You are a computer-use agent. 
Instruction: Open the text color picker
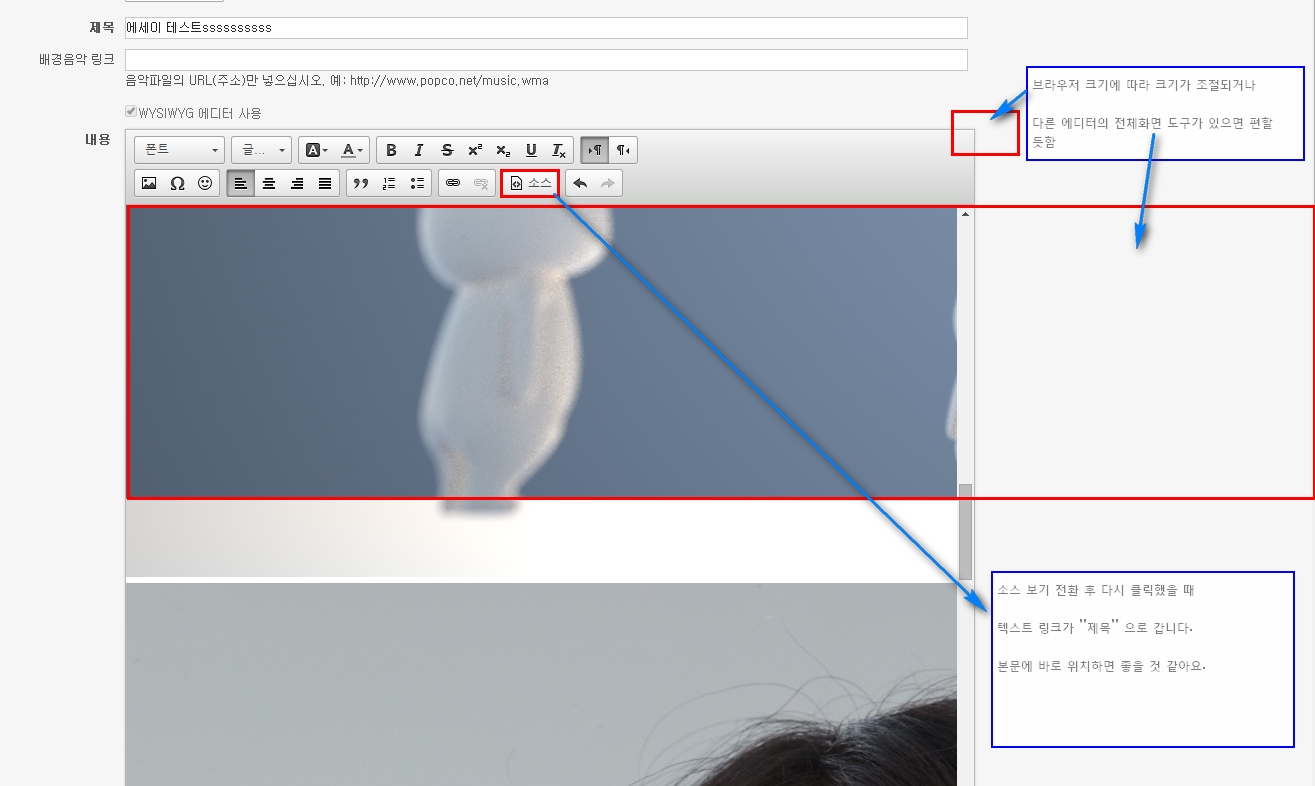pos(352,150)
